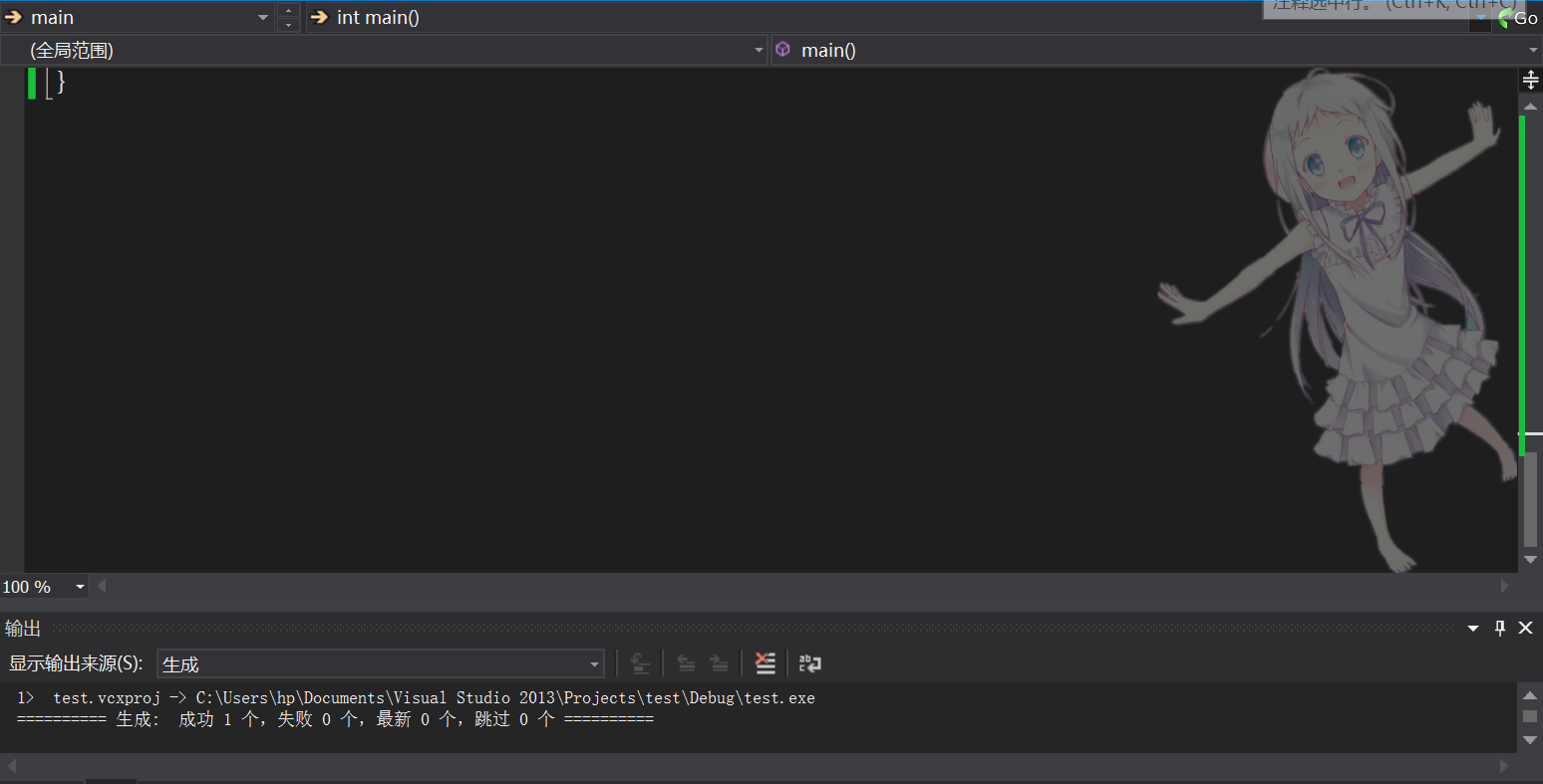Open the 输出 window position options arrow

coord(1473,628)
